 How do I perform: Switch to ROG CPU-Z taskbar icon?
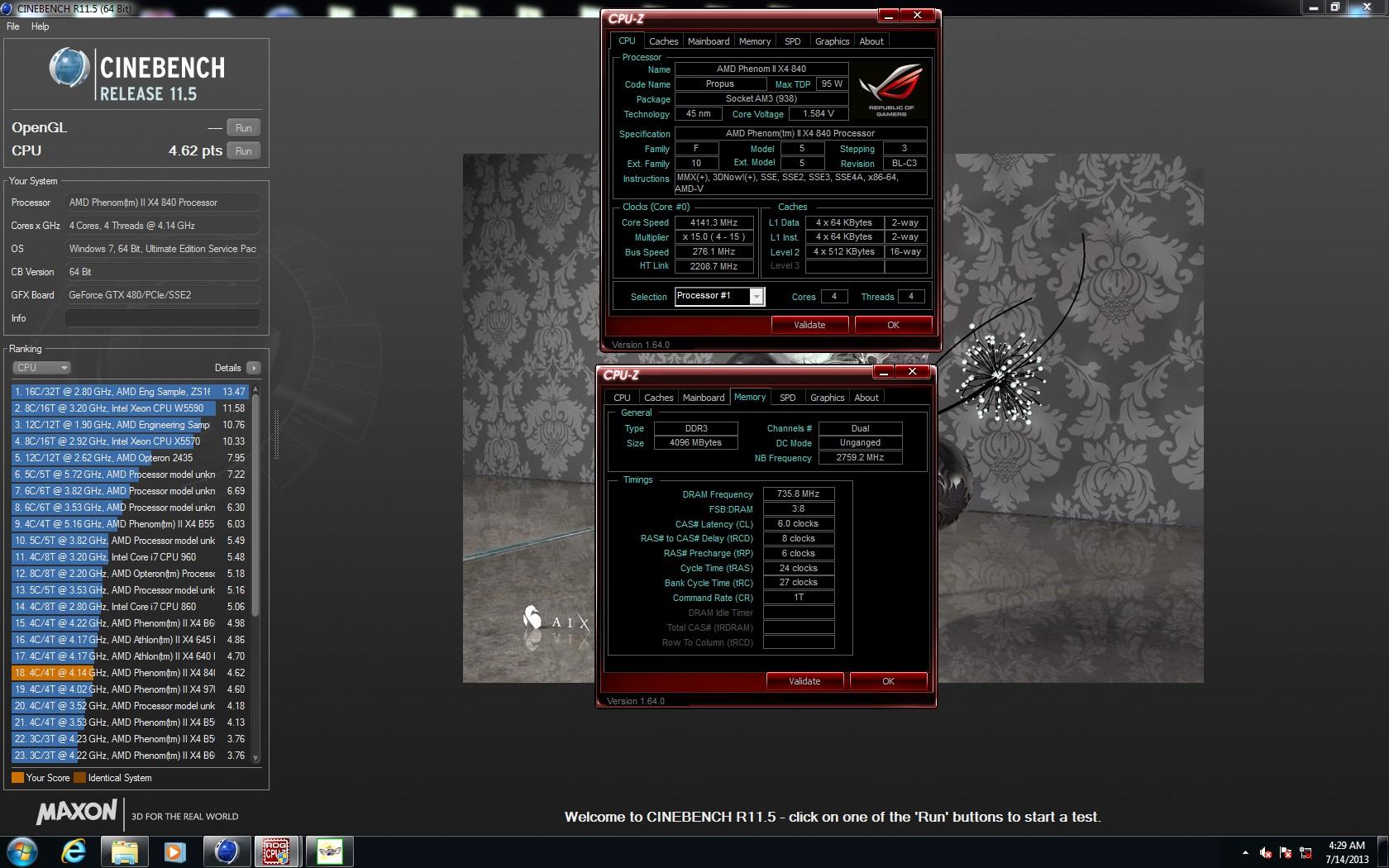pos(277,851)
